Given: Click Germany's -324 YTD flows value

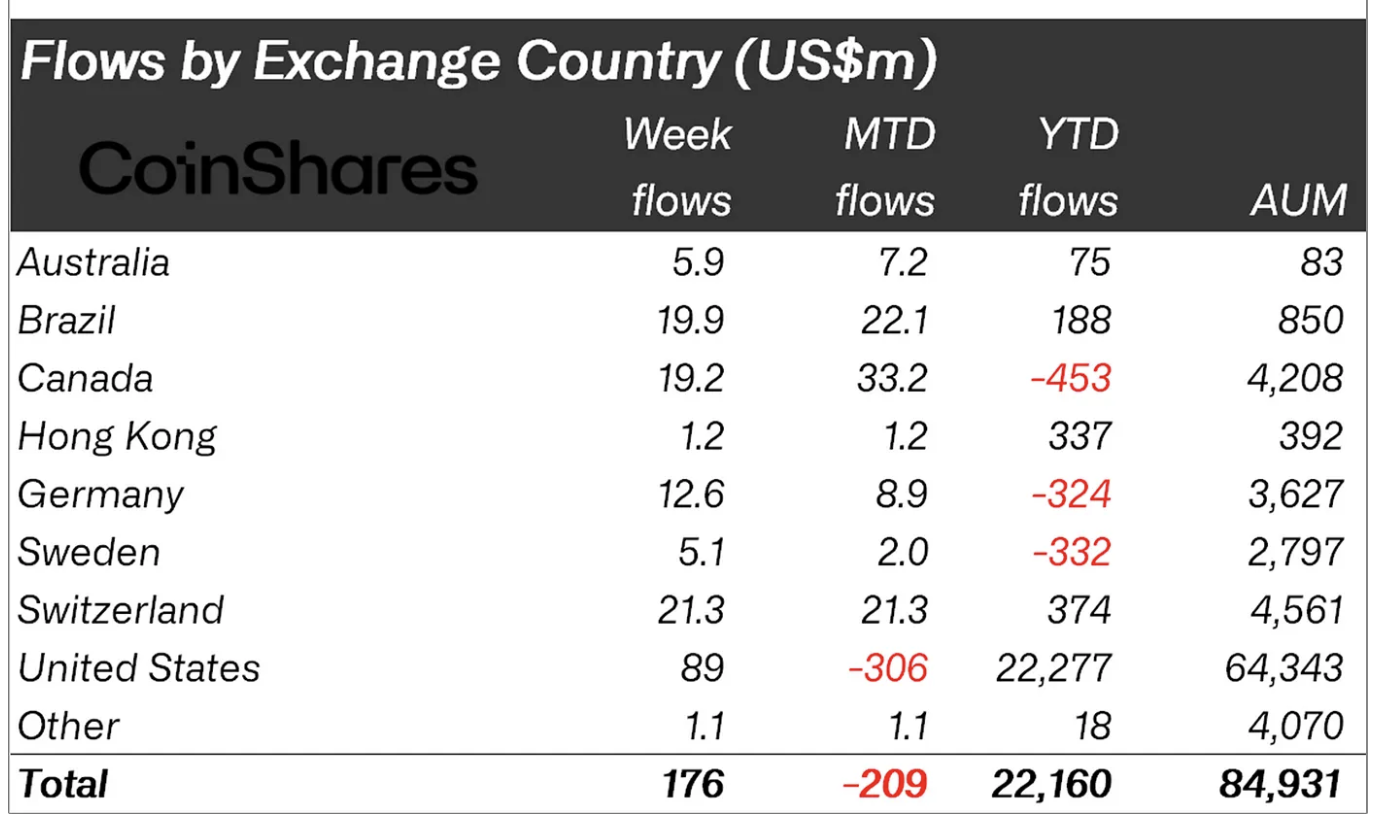Looking at the screenshot, I should 1072,495.
